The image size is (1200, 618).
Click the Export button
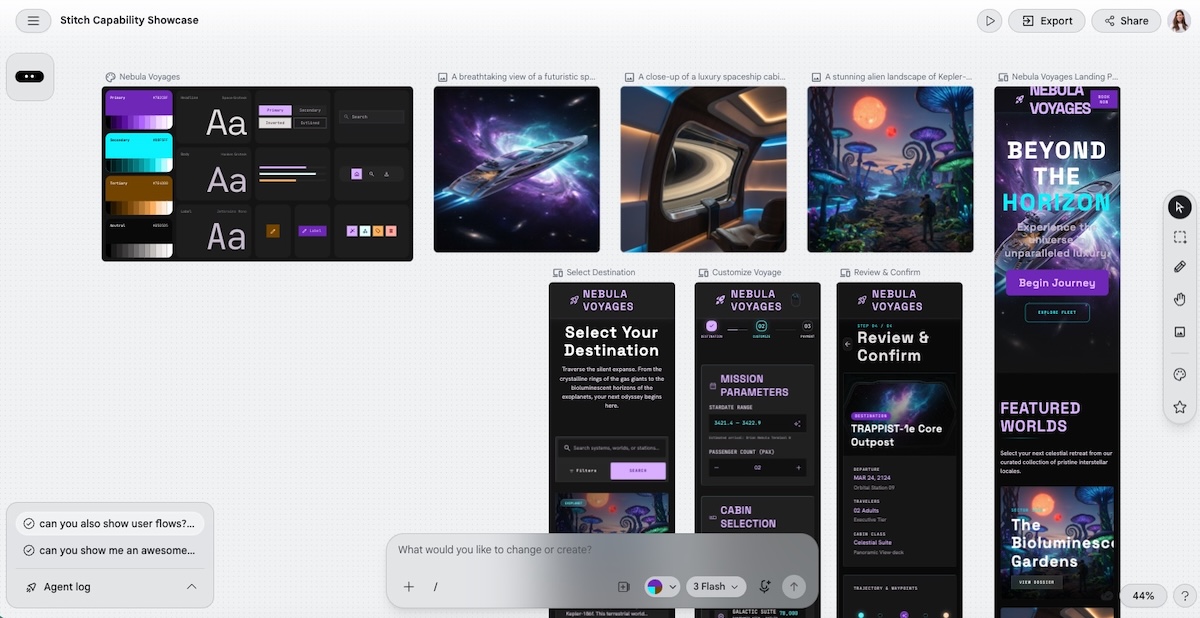point(1047,20)
